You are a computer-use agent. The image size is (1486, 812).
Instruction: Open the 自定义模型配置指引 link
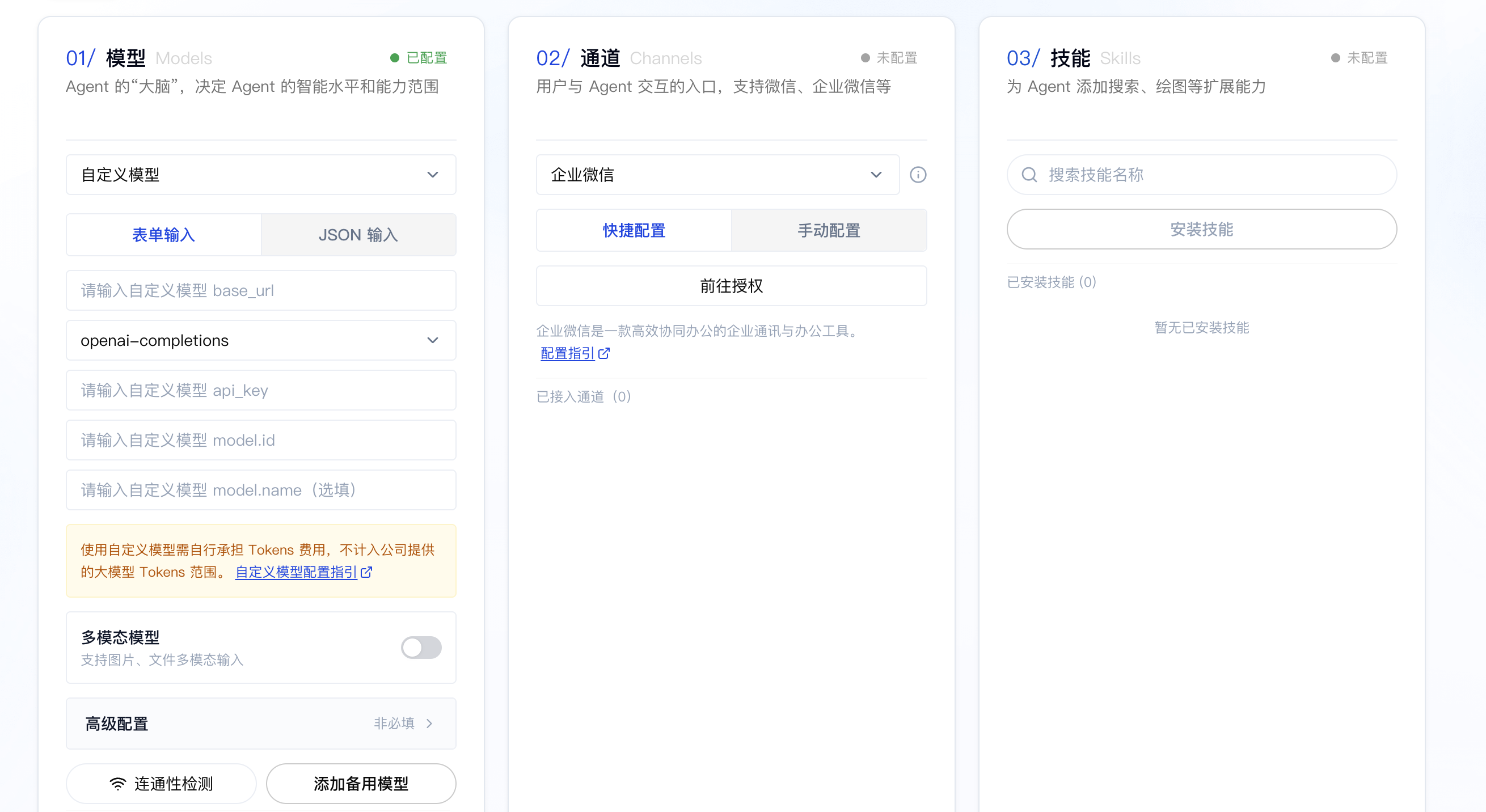tap(297, 572)
